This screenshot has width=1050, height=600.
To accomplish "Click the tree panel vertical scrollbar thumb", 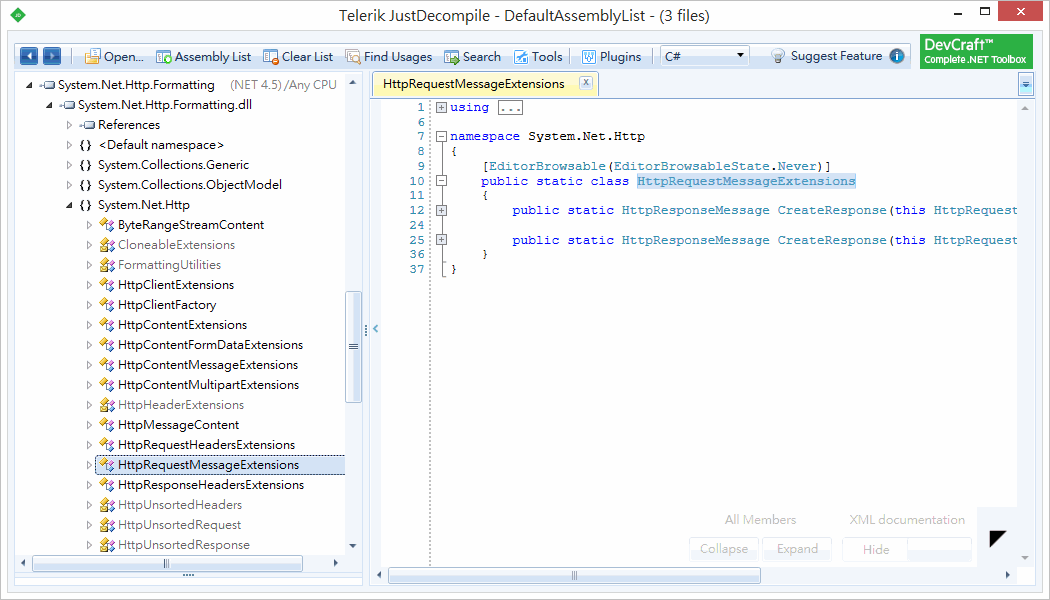I will tap(353, 347).
